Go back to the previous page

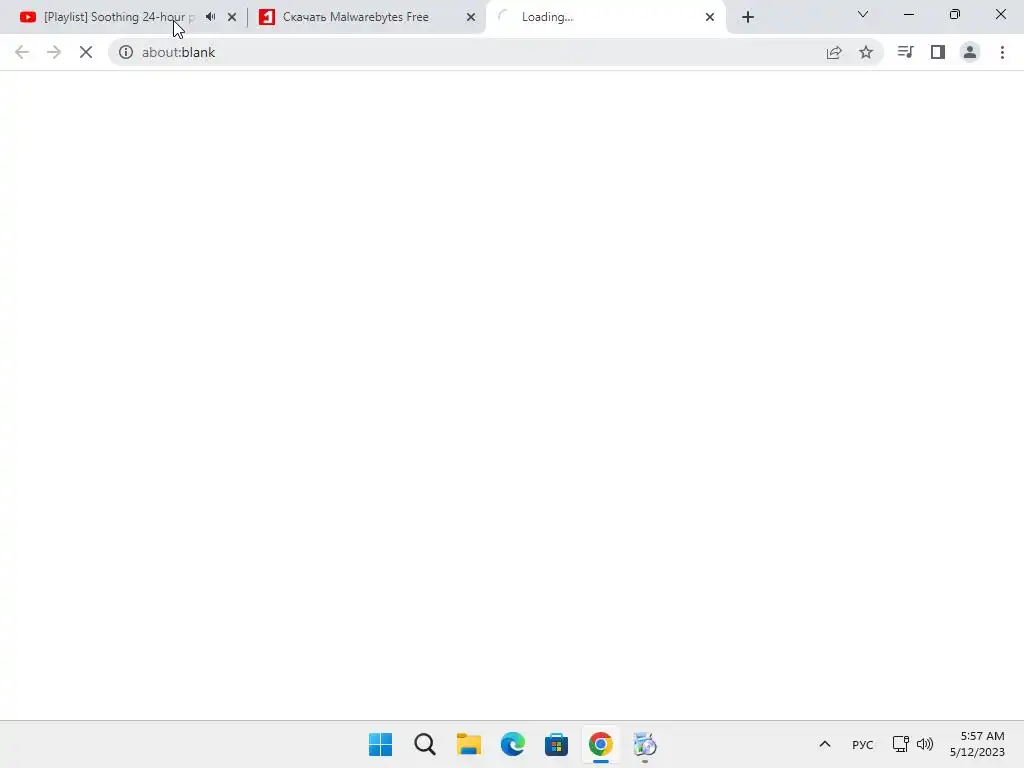pyautogui.click(x=22, y=52)
